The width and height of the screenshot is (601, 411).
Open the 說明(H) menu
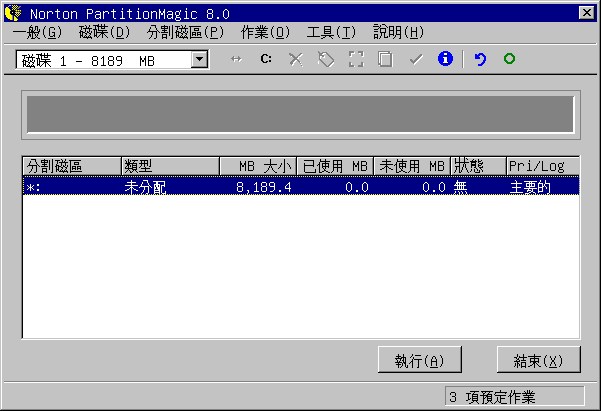[x=399, y=32]
